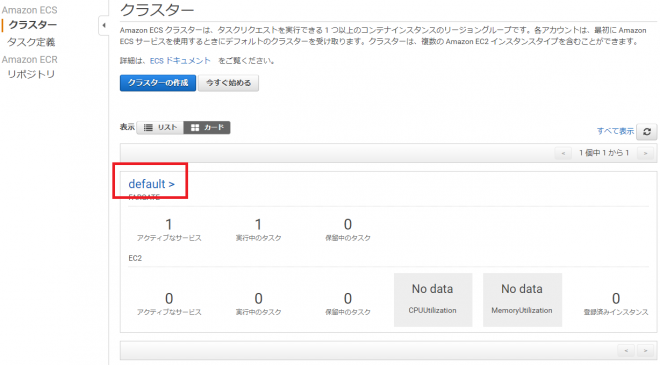660x365 pixels.
Task: Click the 今すぐ始める button
Action: (x=229, y=83)
